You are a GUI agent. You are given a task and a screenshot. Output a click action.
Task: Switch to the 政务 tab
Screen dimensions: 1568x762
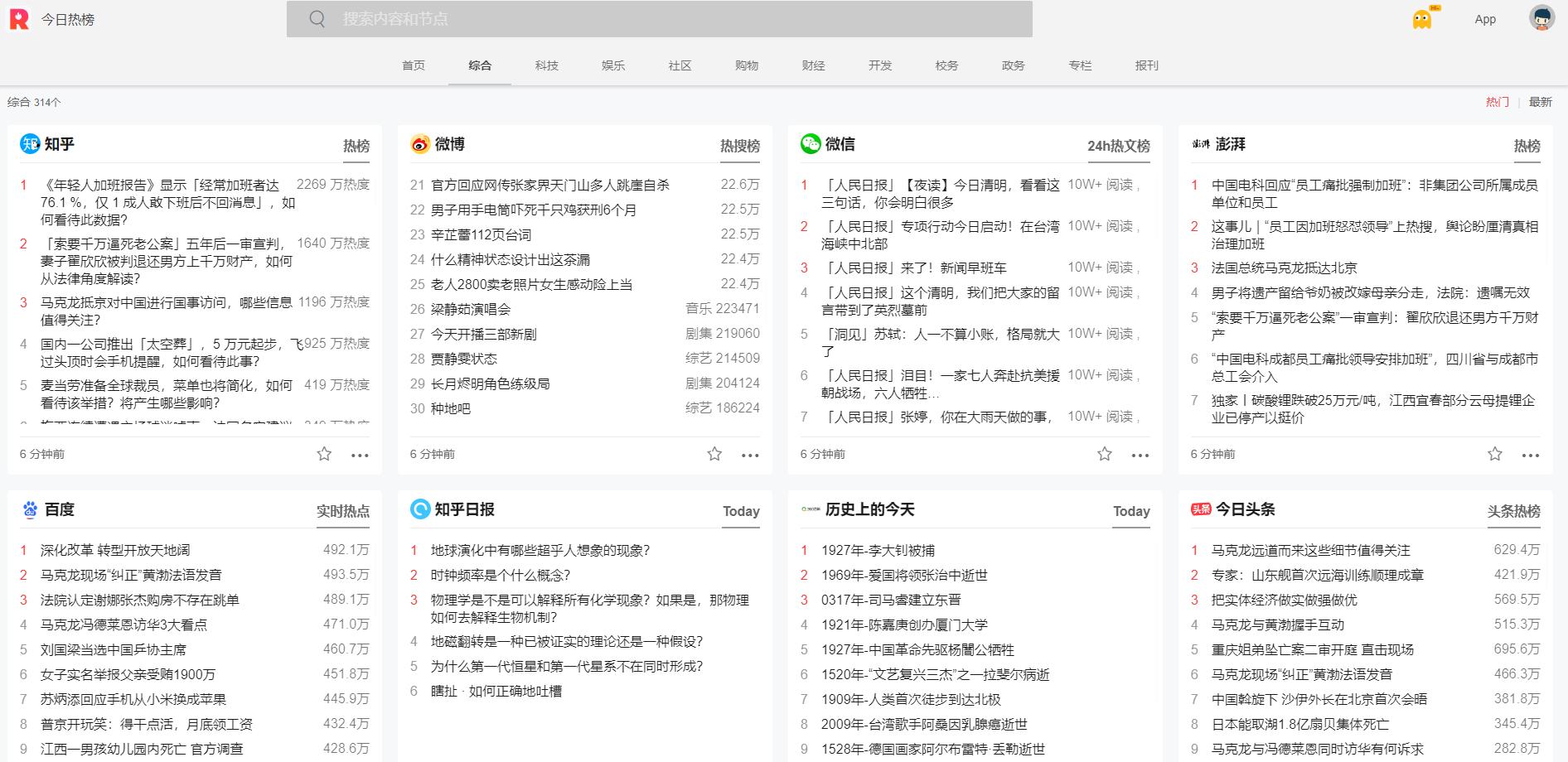click(1014, 65)
